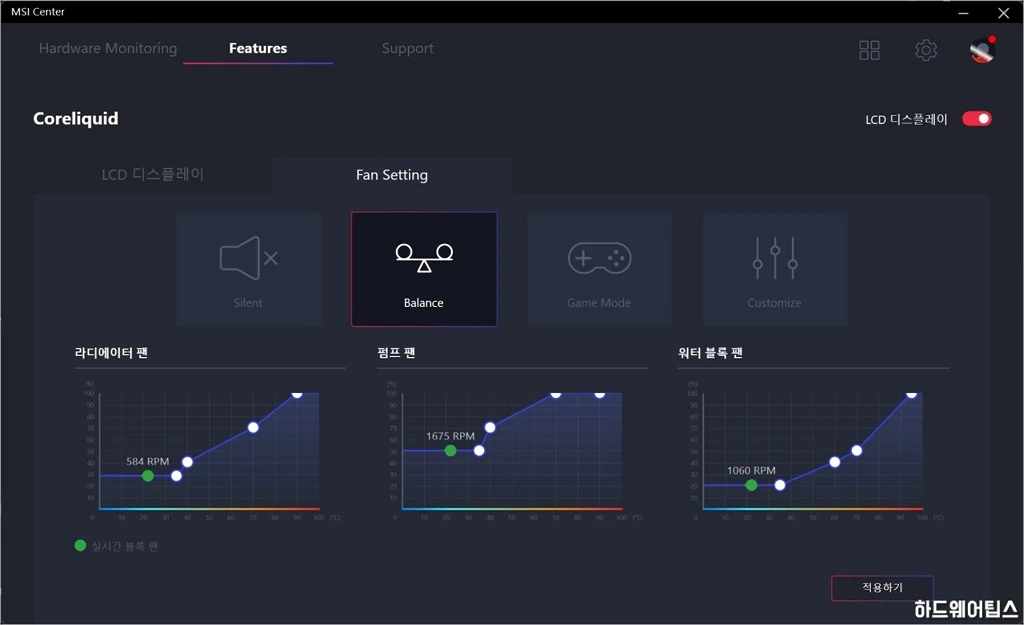Click the 펌프 팬 graph title

tap(396, 353)
